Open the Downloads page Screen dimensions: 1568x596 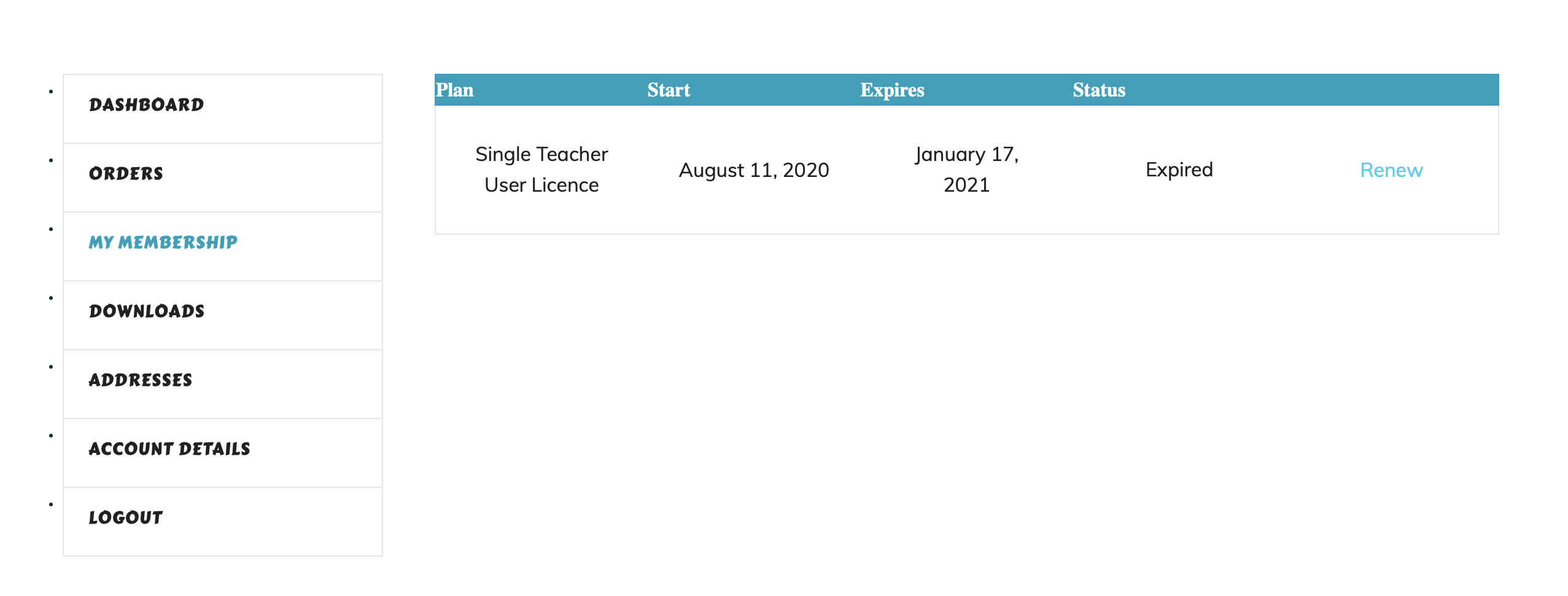(147, 312)
